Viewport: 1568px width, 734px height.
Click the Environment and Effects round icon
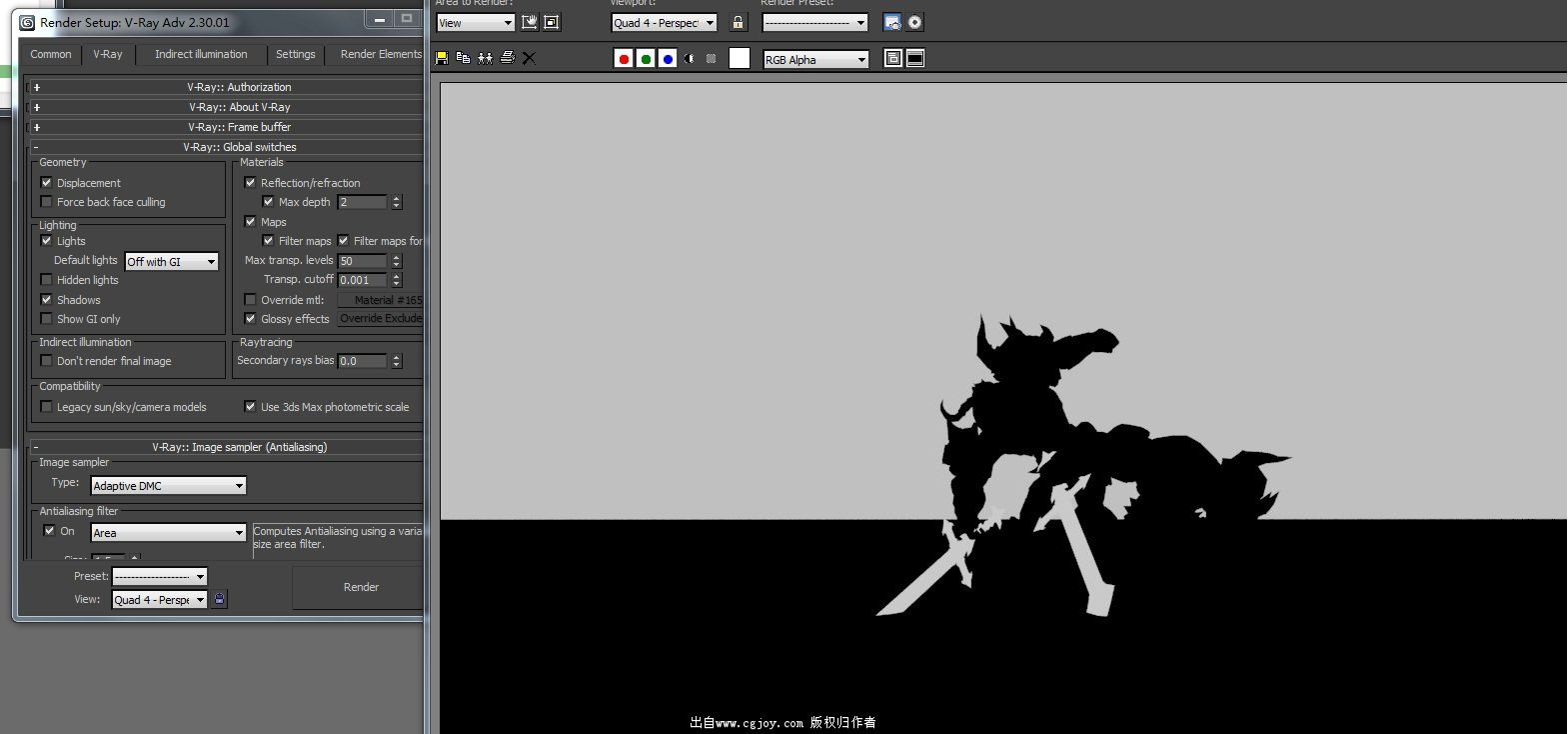(x=914, y=22)
